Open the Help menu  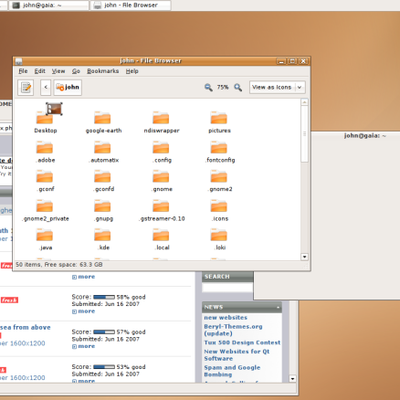132,71
